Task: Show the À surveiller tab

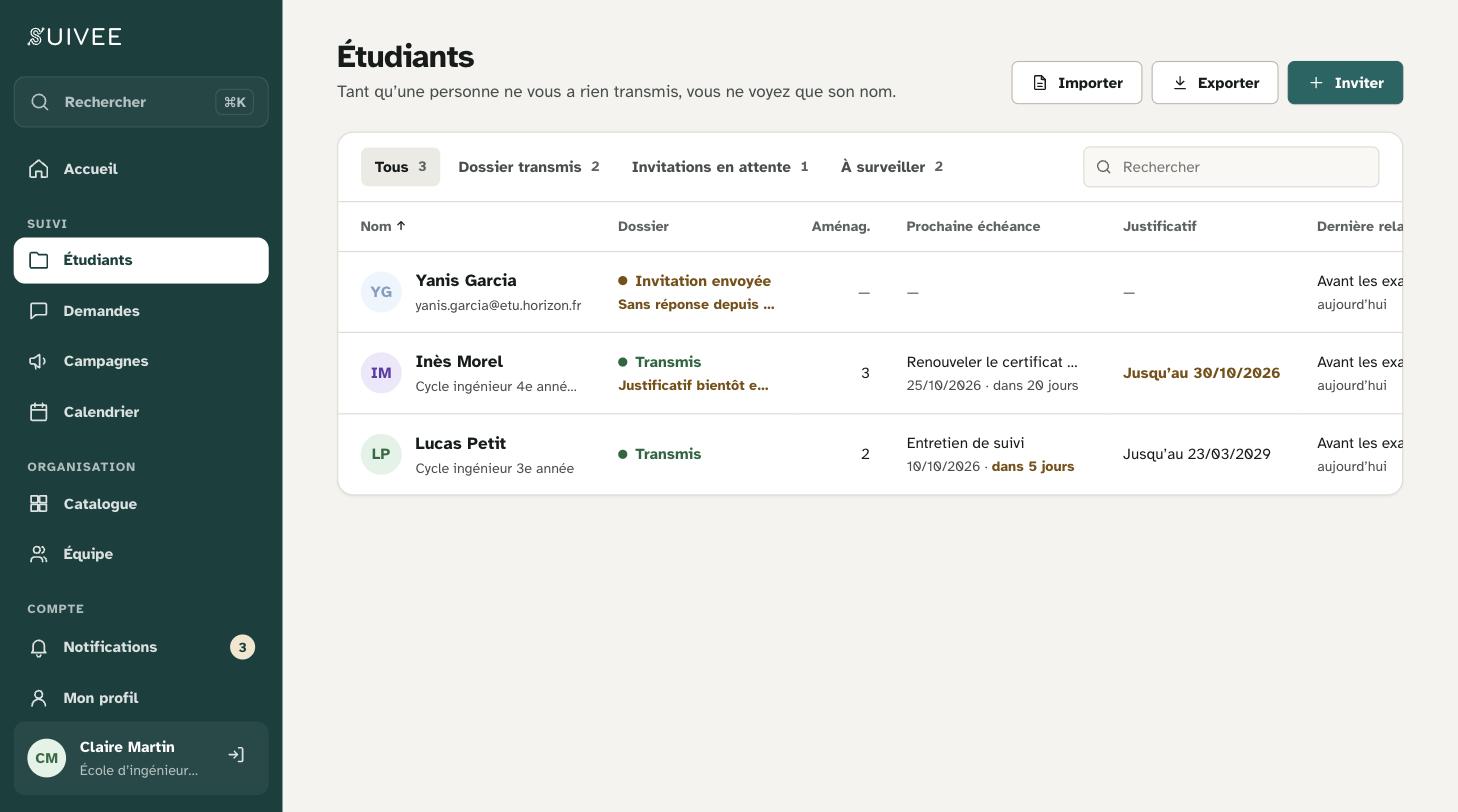Action: (x=892, y=167)
